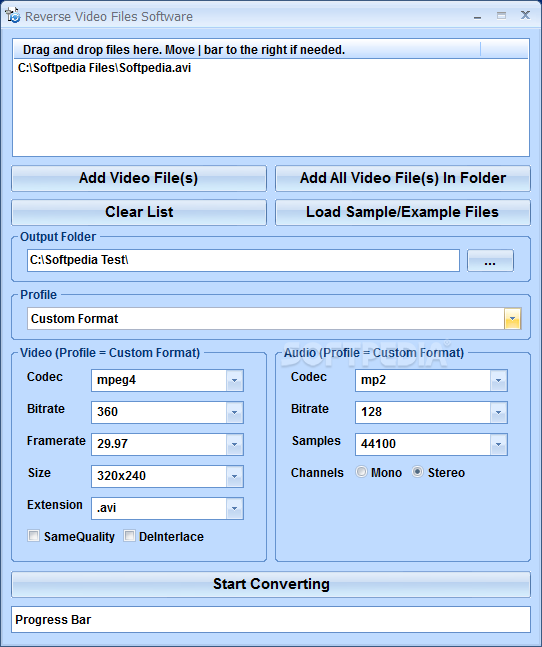Start Converting the videos

pyautogui.click(x=271, y=584)
